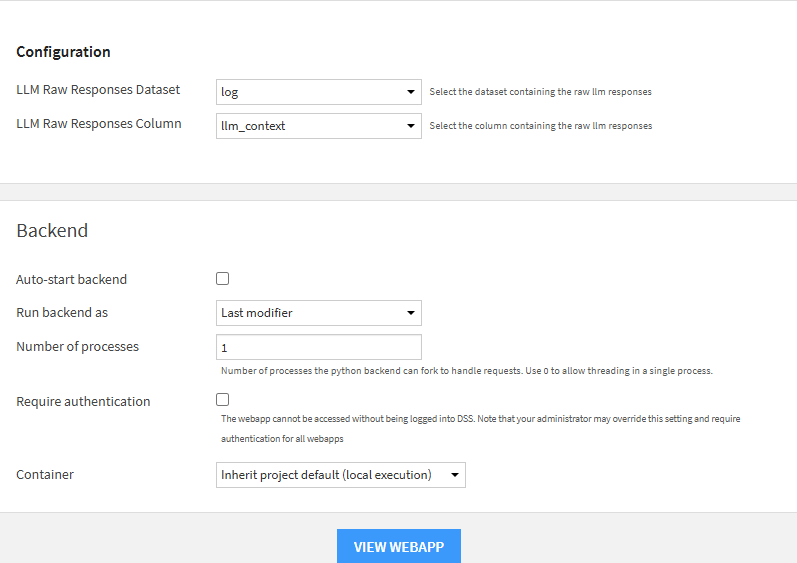797x563 pixels.
Task: Click the Require authentication label text
Action: (x=83, y=401)
